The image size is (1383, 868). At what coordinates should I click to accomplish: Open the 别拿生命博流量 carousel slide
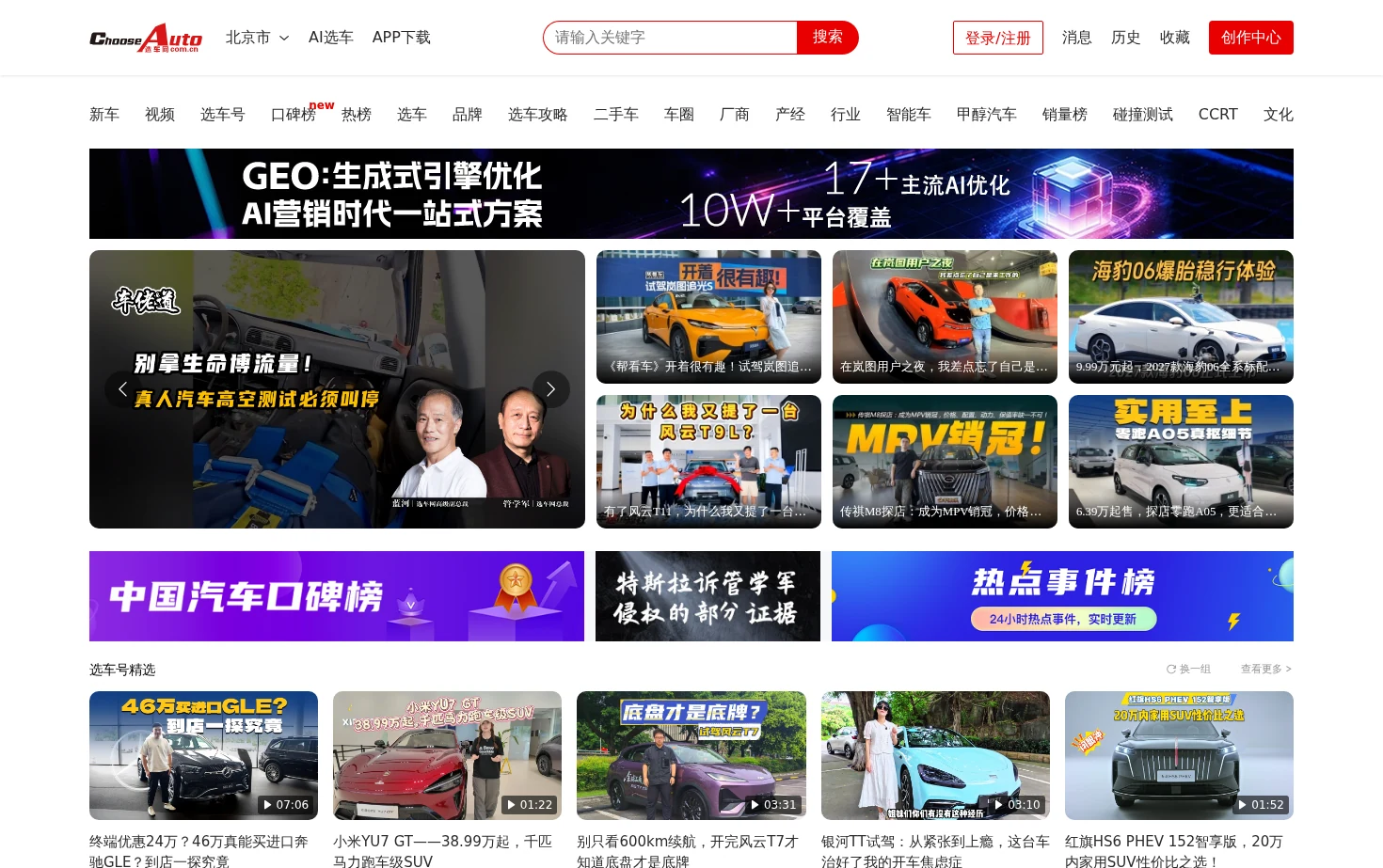point(337,389)
